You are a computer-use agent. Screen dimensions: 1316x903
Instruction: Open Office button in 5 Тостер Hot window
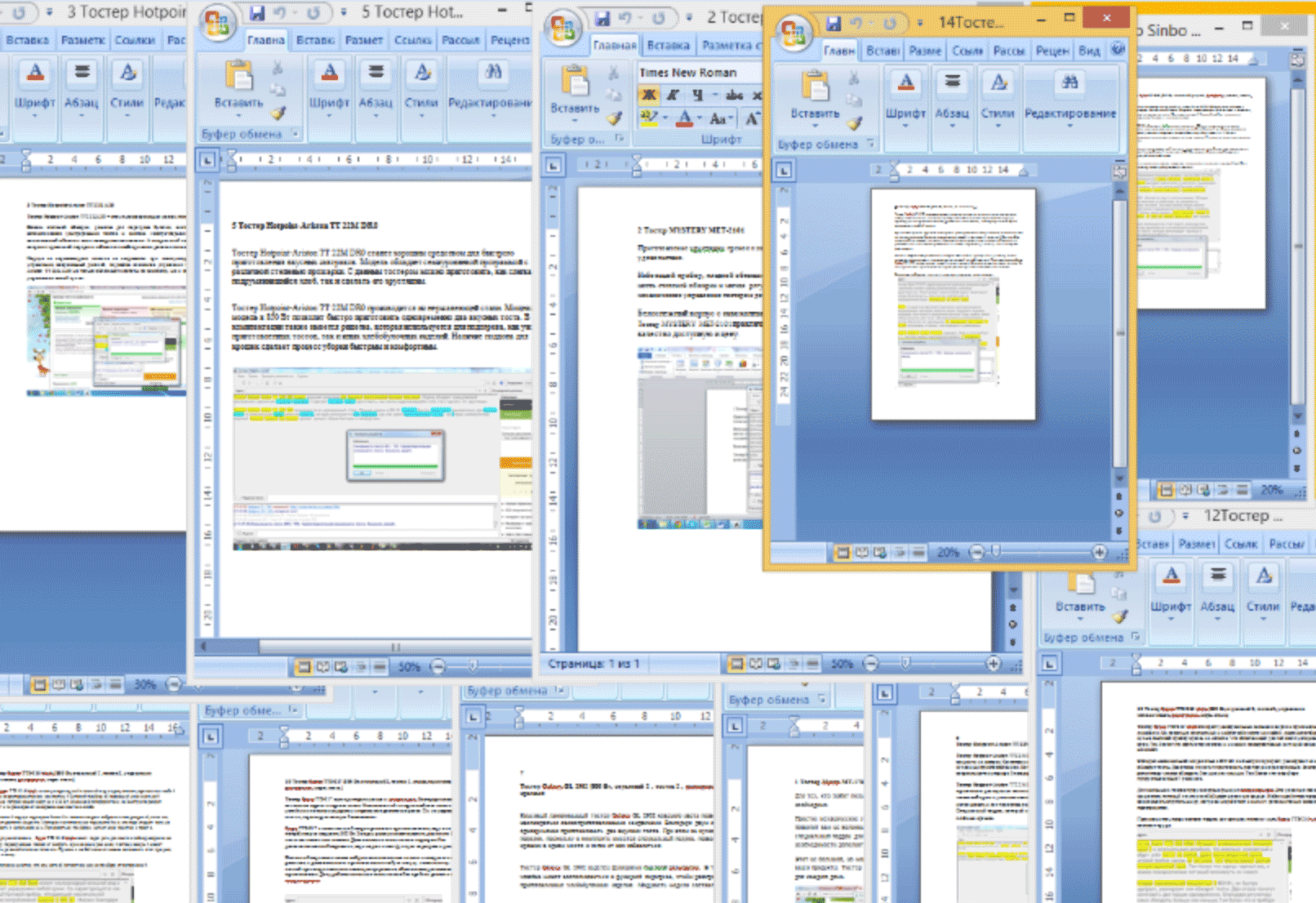coord(216,23)
